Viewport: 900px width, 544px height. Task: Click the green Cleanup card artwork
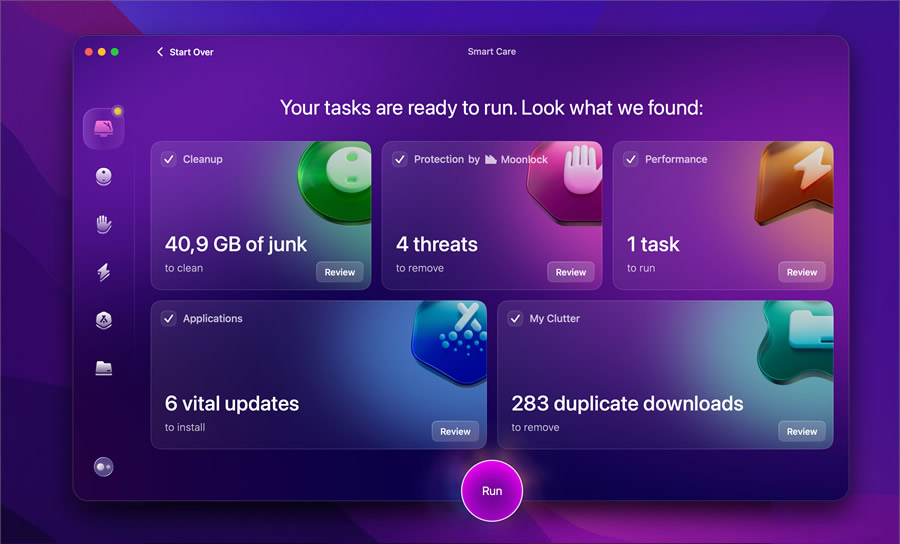point(335,181)
